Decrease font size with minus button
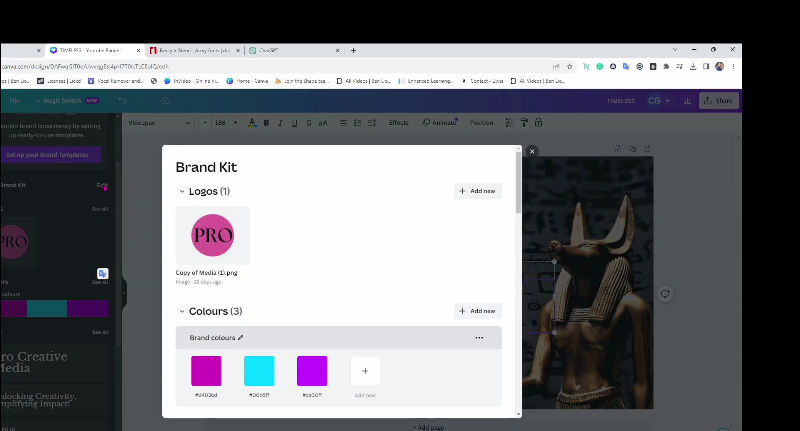This screenshot has width=800, height=431. [x=205, y=123]
